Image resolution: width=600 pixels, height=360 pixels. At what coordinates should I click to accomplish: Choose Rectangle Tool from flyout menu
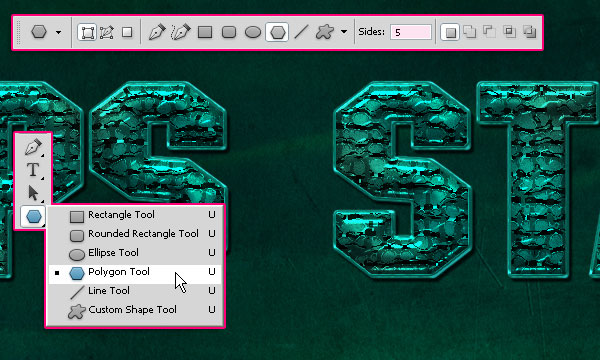pos(135,215)
